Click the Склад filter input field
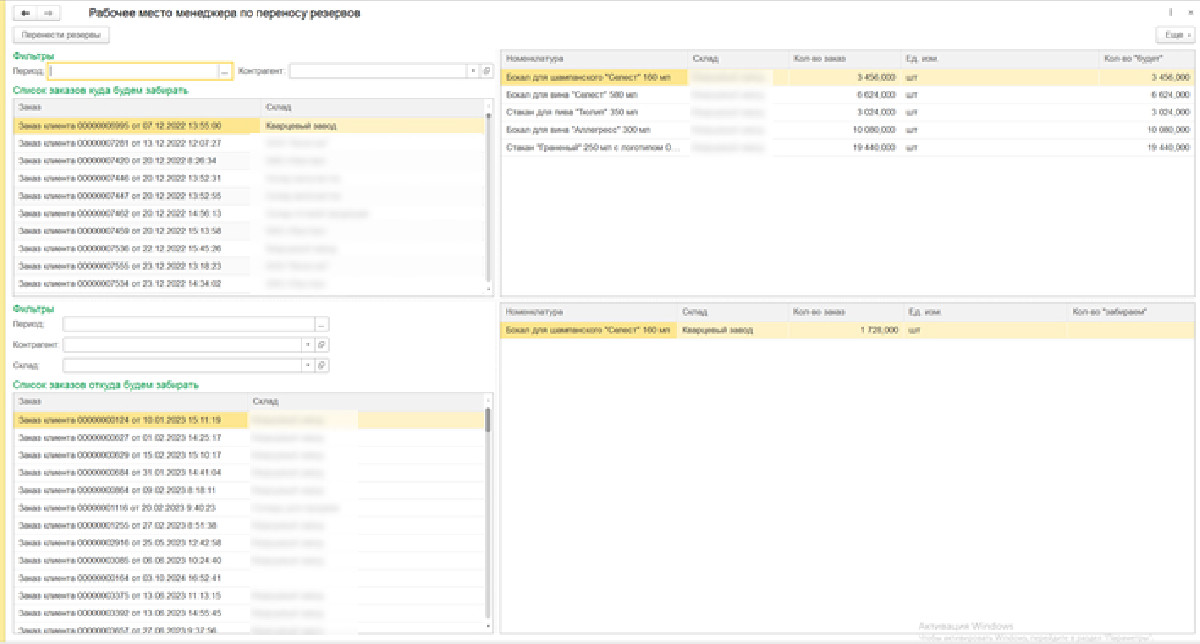This screenshot has width=1200, height=644. point(182,365)
